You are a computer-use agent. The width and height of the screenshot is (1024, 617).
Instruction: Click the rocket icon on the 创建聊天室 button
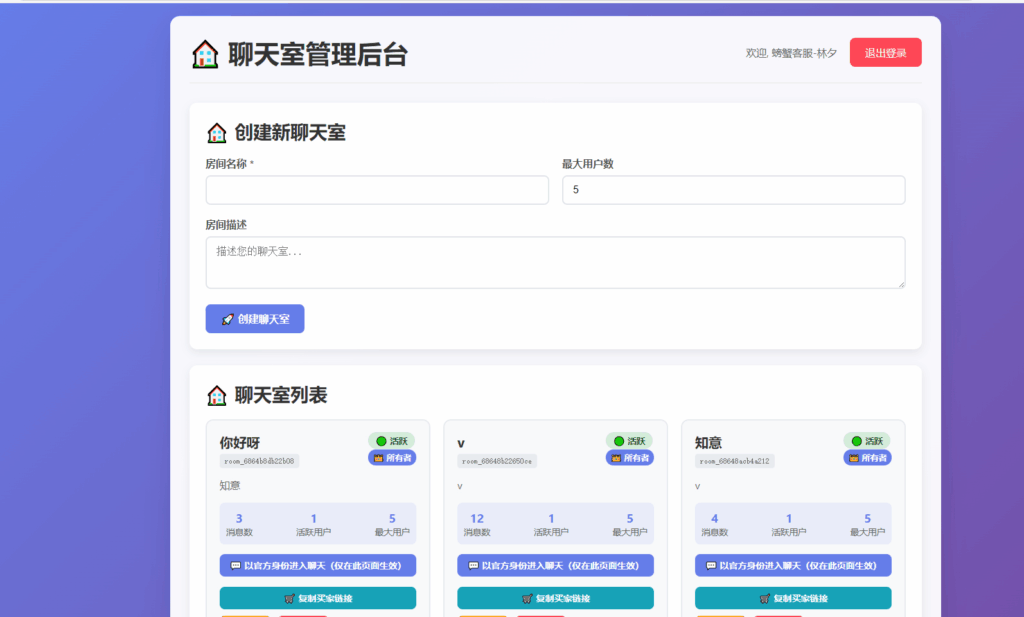[x=228, y=318]
